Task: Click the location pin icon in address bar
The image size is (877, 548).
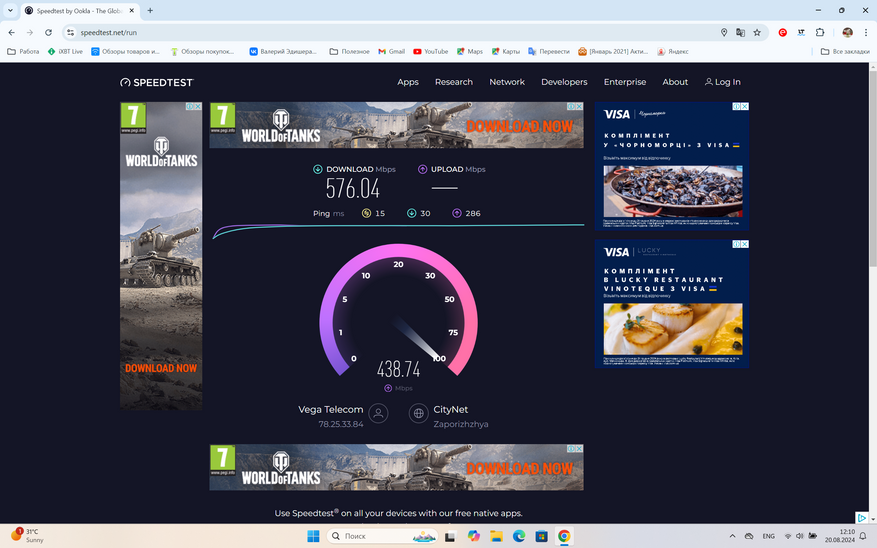Action: coord(724,32)
